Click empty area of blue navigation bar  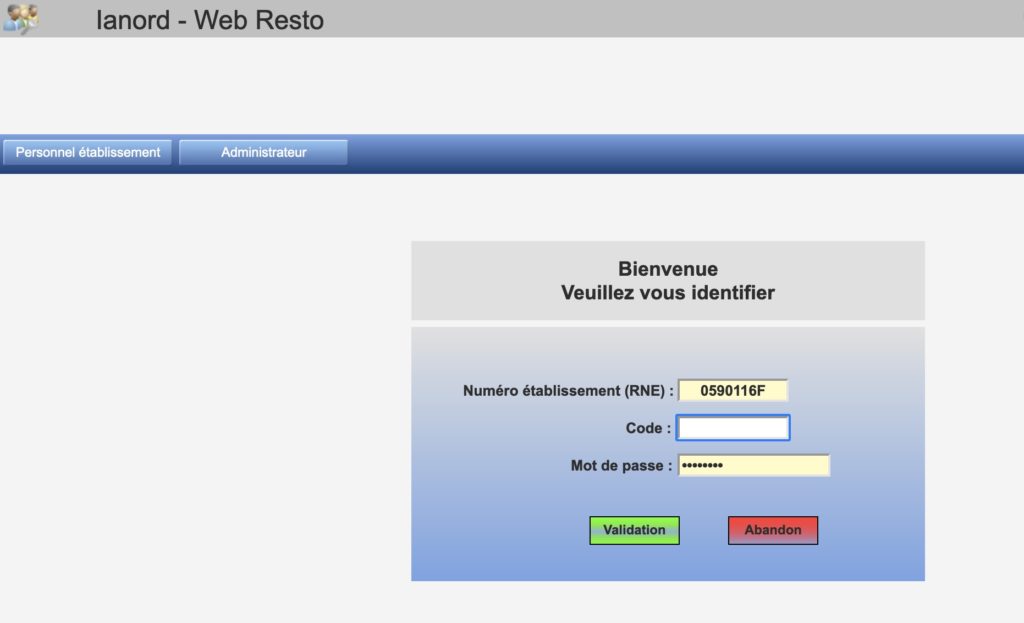680,153
